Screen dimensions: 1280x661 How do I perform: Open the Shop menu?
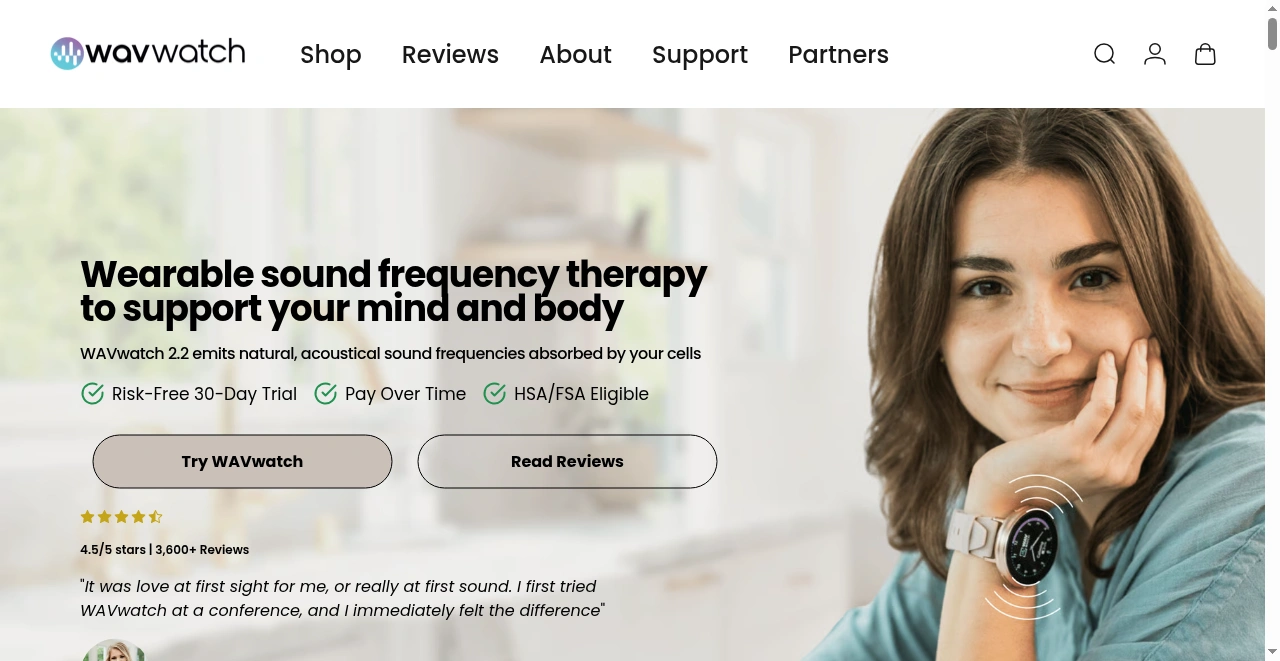click(x=331, y=54)
